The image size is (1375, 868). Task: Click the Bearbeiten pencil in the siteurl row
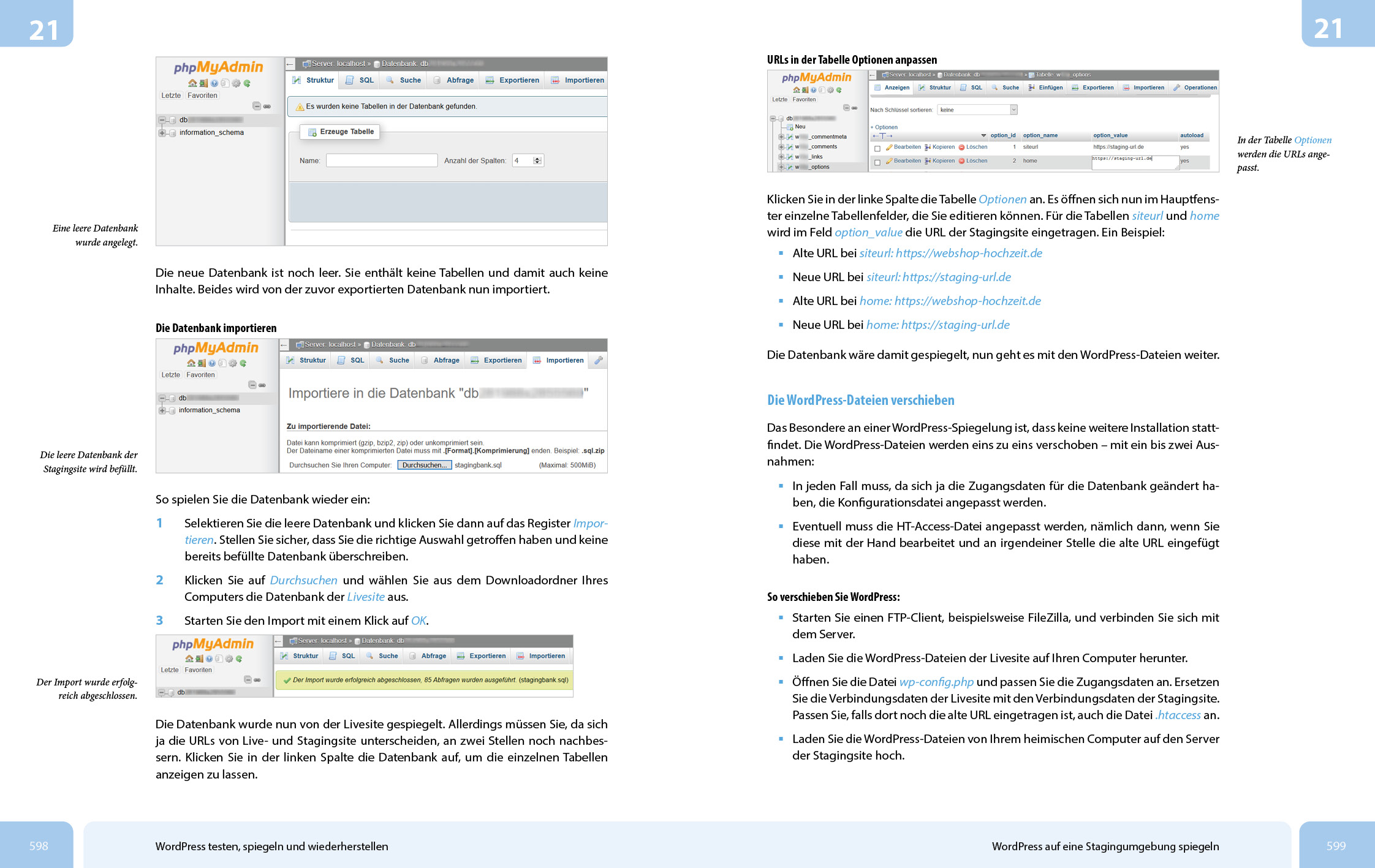[x=889, y=147]
